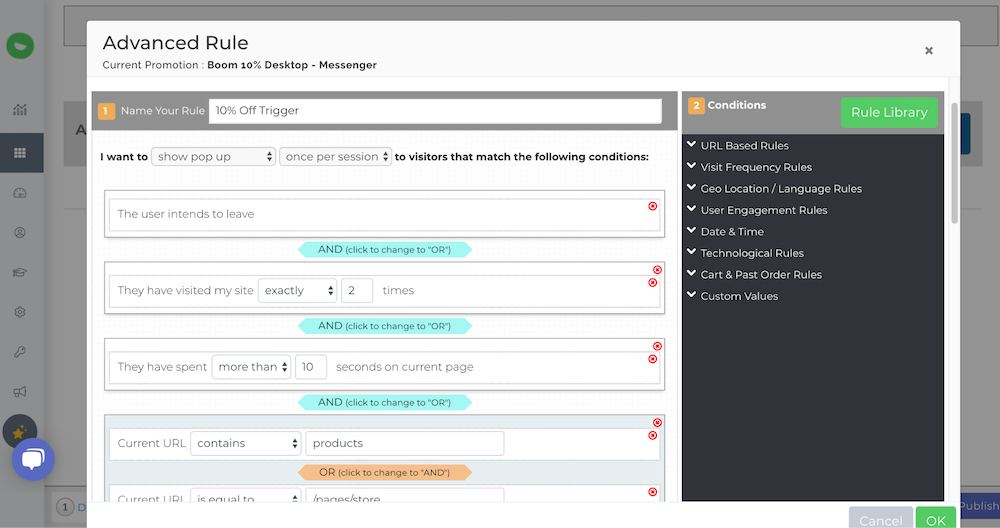
Task: Click the grid dashboard icon in sidebar
Action: tap(20, 153)
